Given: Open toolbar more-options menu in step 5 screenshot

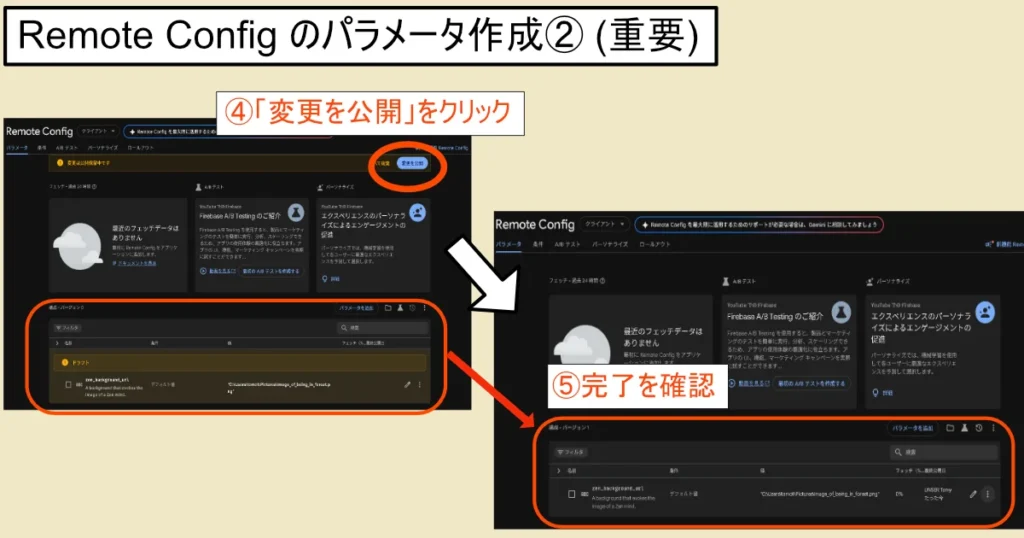Looking at the screenshot, I should 993,428.
